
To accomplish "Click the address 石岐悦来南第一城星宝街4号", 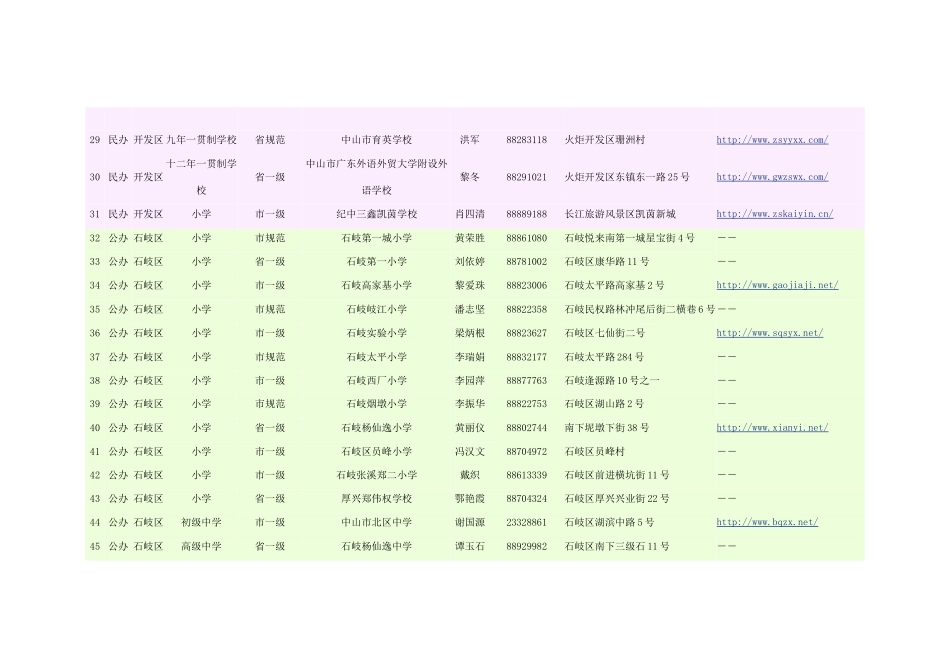I will click(x=629, y=238).
